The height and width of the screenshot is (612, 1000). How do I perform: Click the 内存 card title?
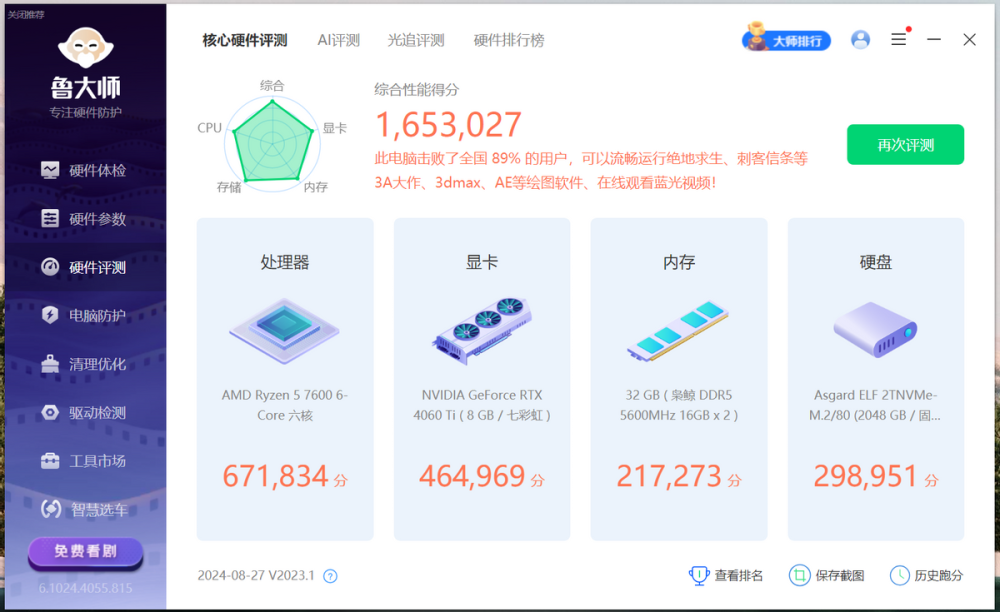[679, 262]
